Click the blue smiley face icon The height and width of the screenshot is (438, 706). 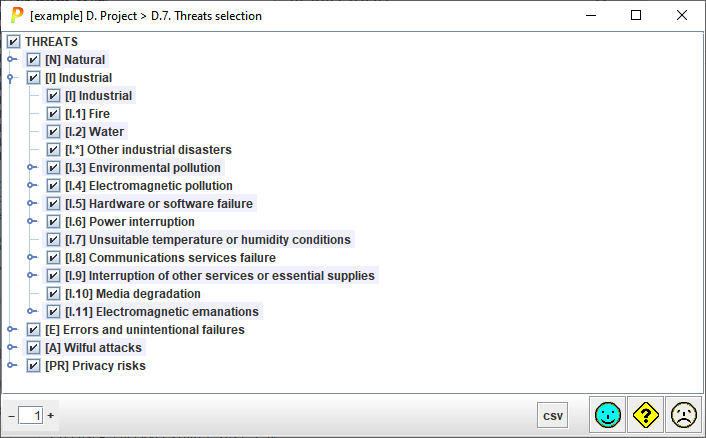[x=607, y=415]
